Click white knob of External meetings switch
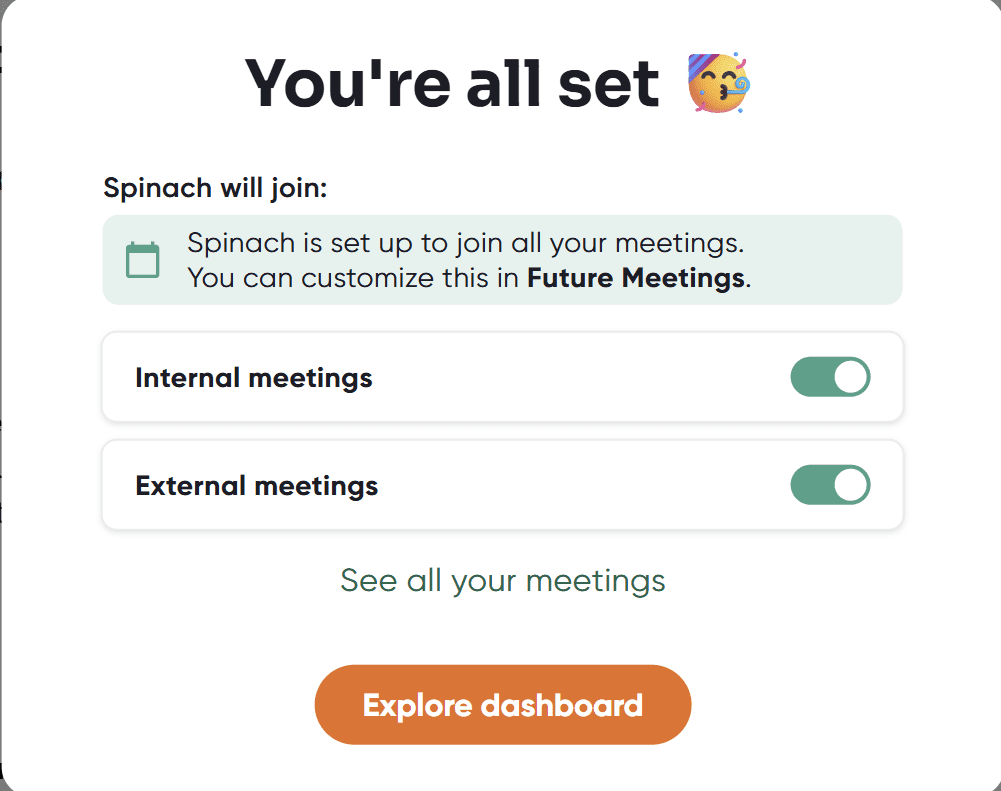 tap(851, 485)
